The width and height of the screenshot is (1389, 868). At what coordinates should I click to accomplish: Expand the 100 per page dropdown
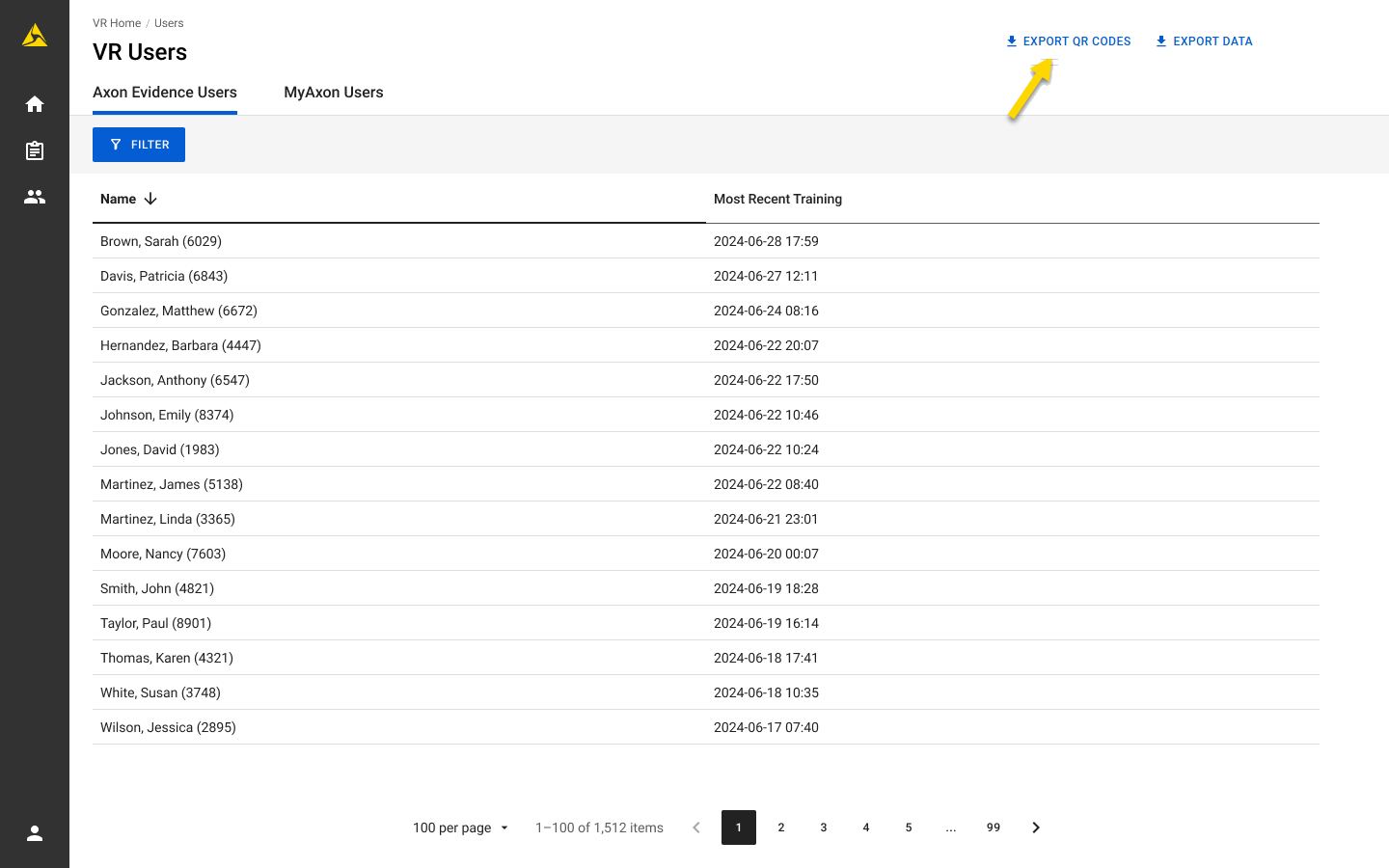coord(461,827)
